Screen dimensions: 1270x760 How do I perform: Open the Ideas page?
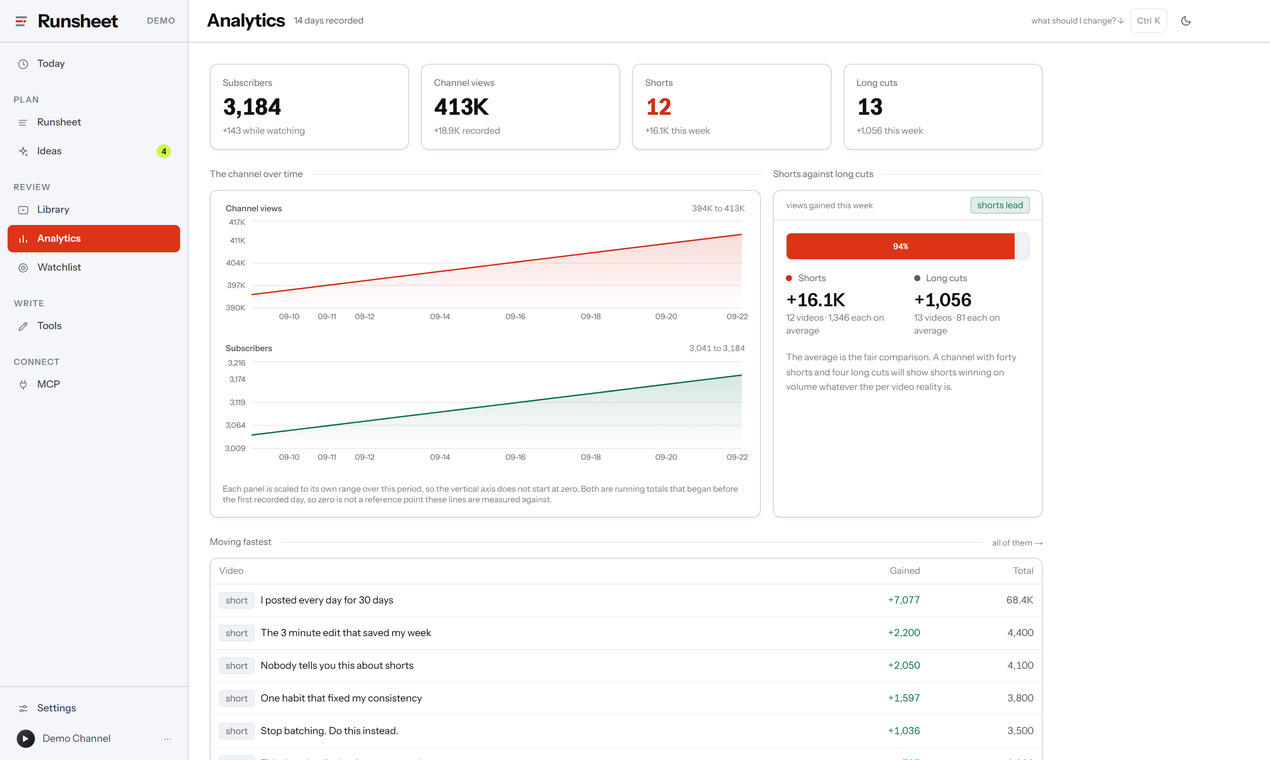coord(94,151)
